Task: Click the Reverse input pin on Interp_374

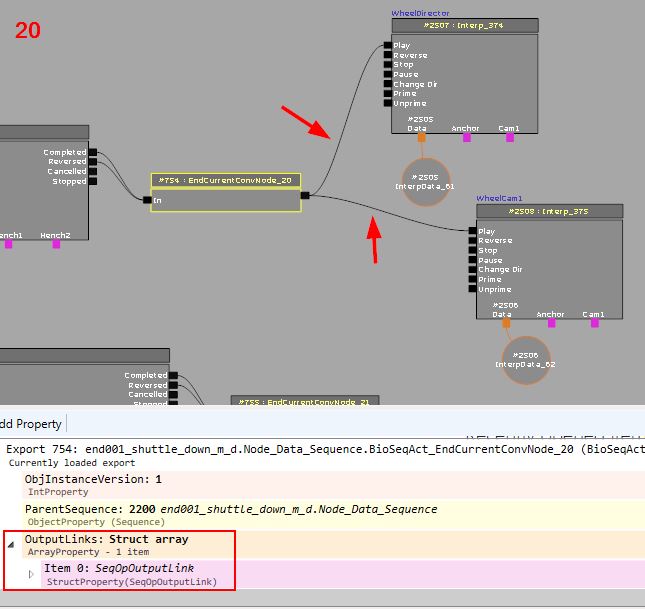Action: [x=387, y=55]
